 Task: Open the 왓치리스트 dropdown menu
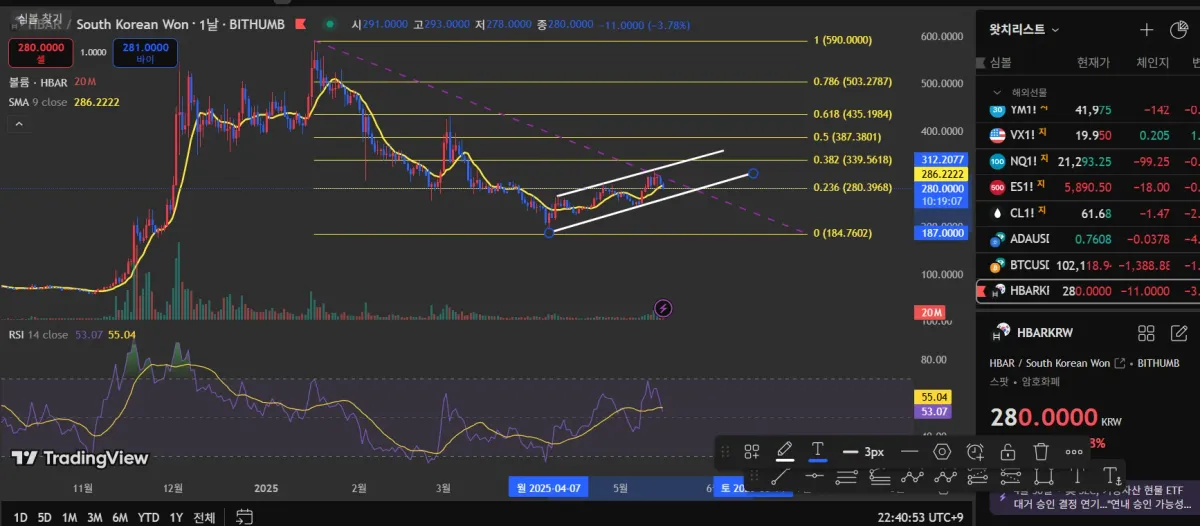tap(1024, 30)
